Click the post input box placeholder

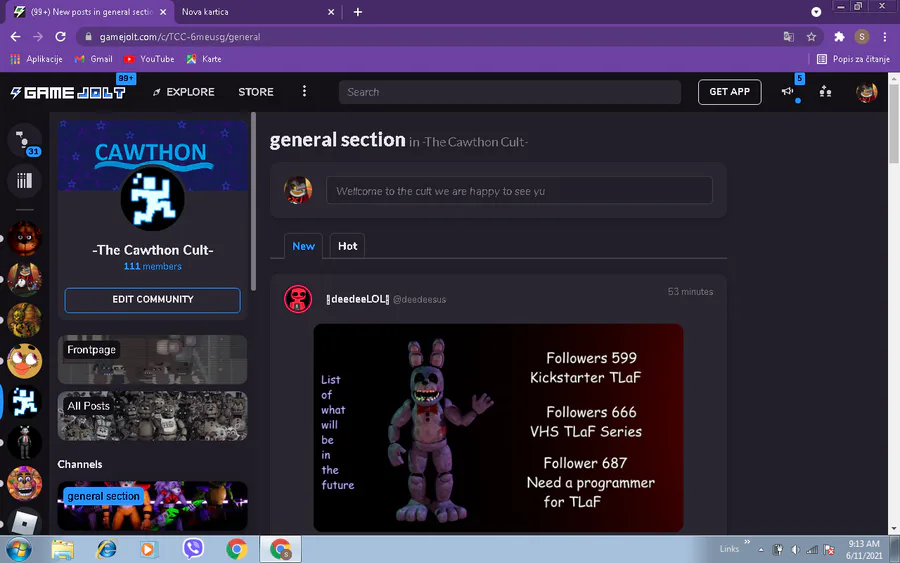click(x=519, y=191)
